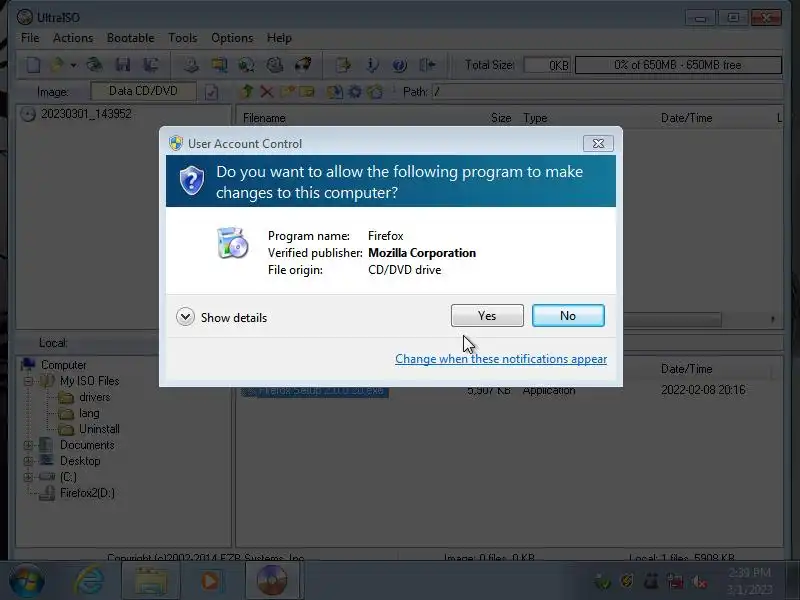Viewport: 800px width, 600px height.
Task: Click Path input field
Action: 607,92
